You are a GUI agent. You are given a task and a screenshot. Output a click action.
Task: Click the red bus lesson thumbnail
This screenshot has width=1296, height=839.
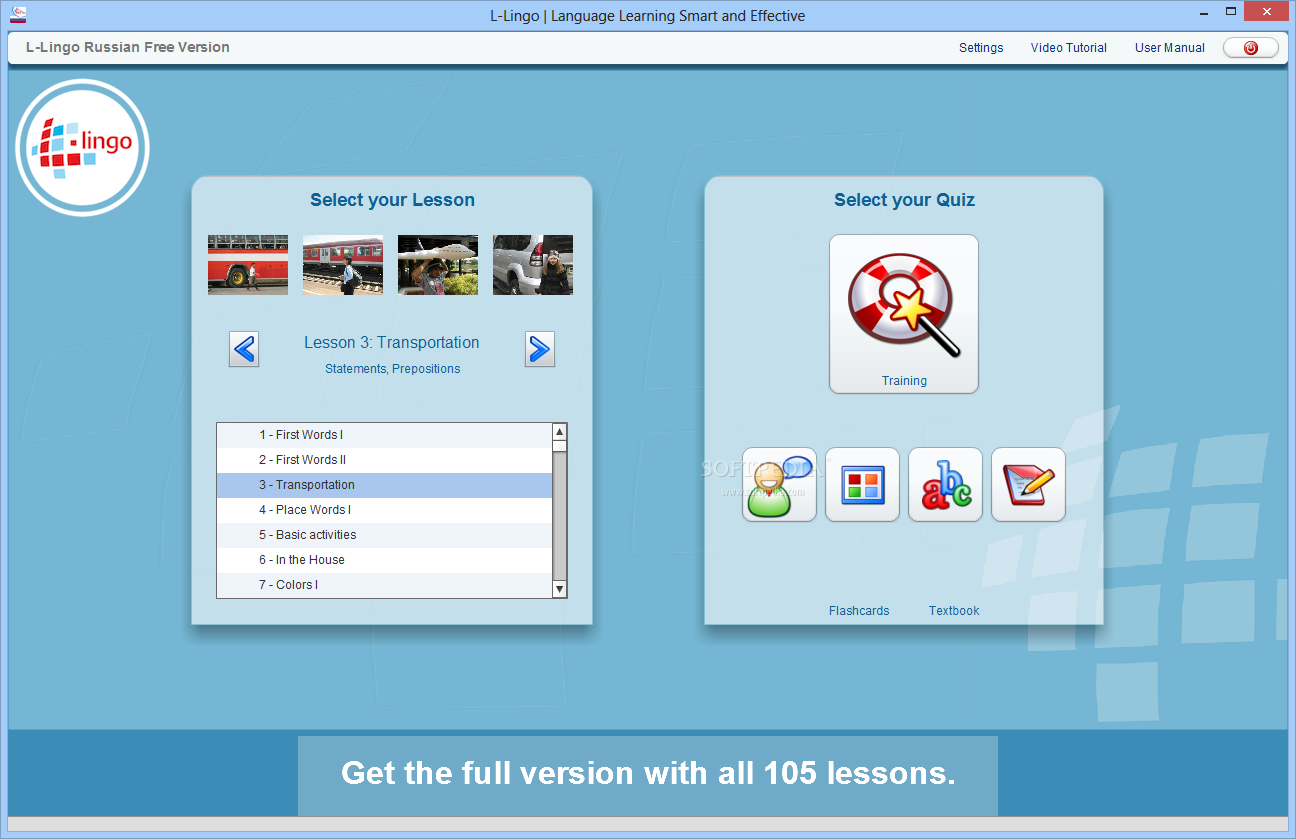(248, 265)
